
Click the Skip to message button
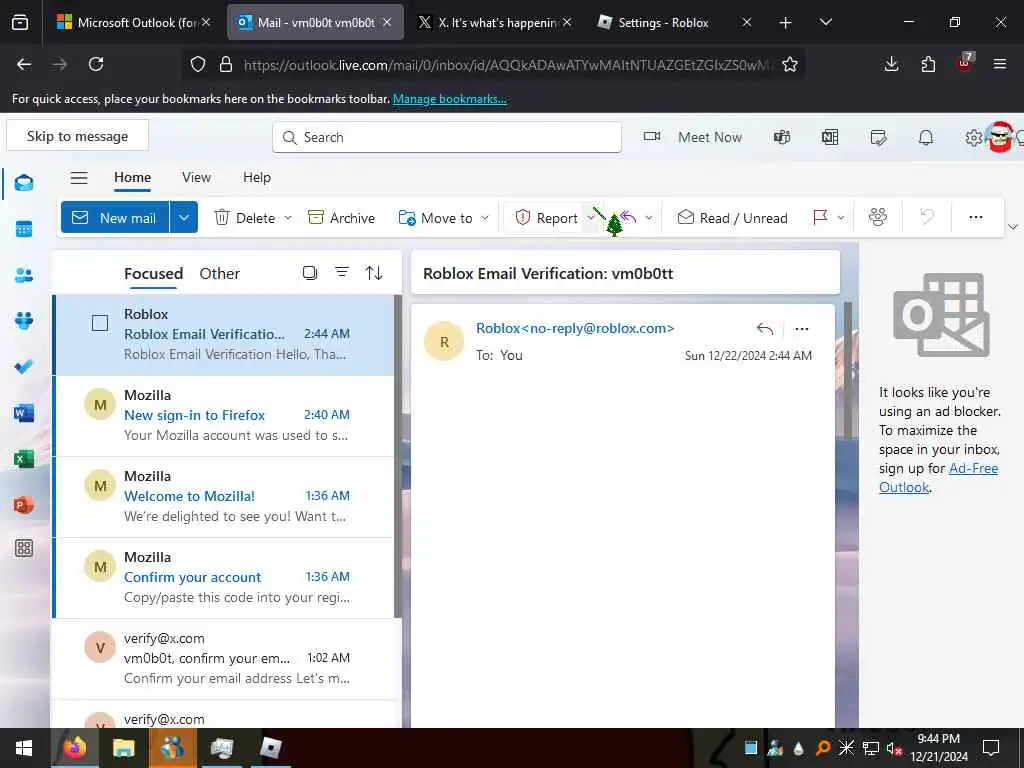[x=78, y=136]
